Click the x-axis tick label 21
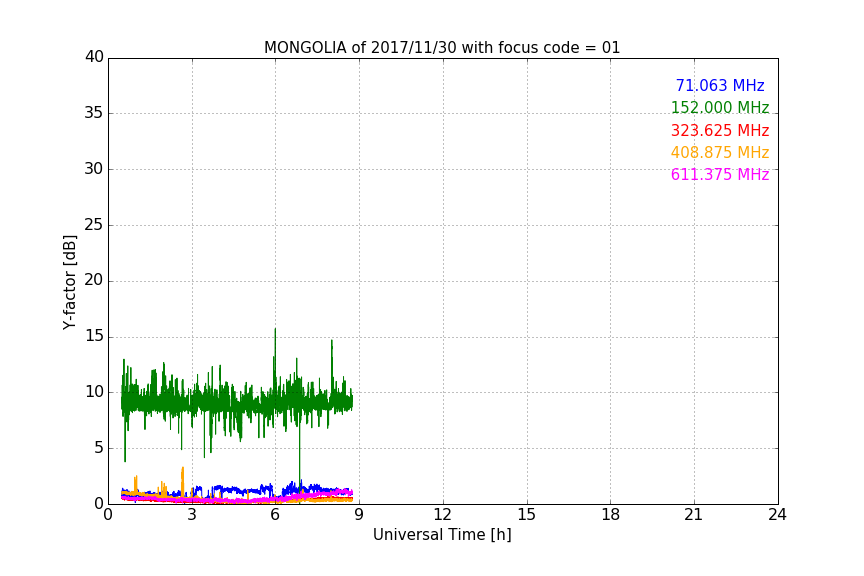This screenshot has width=864, height=576. coord(694,515)
